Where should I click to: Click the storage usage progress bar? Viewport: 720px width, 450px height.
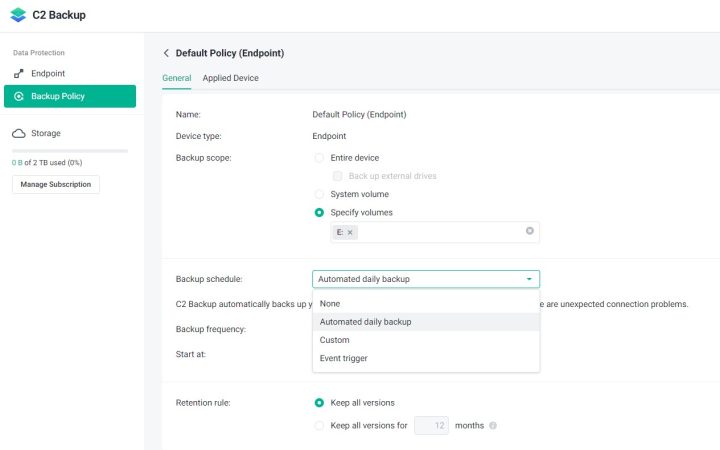[70, 151]
